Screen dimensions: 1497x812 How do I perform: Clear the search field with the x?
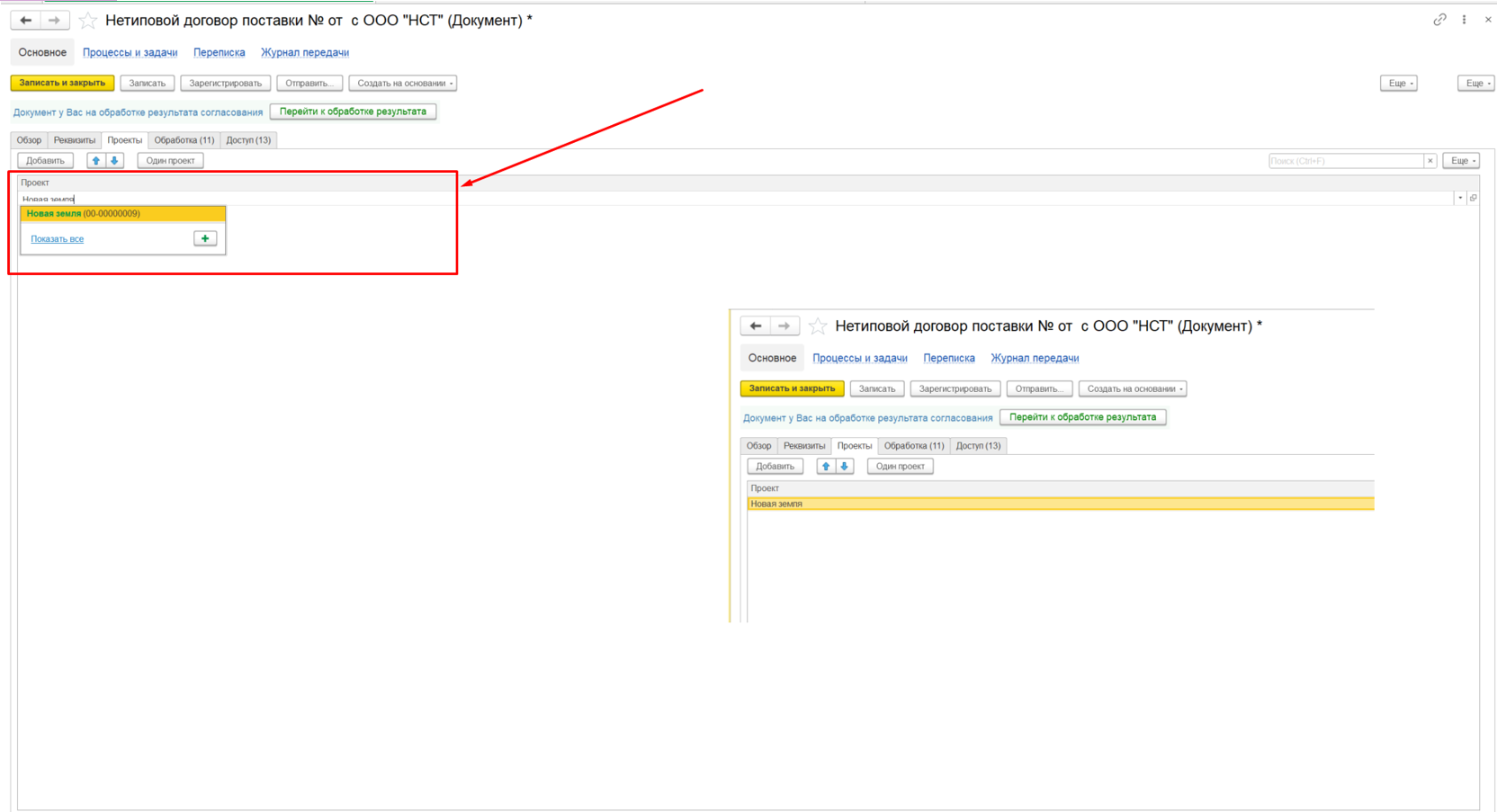[1430, 161]
